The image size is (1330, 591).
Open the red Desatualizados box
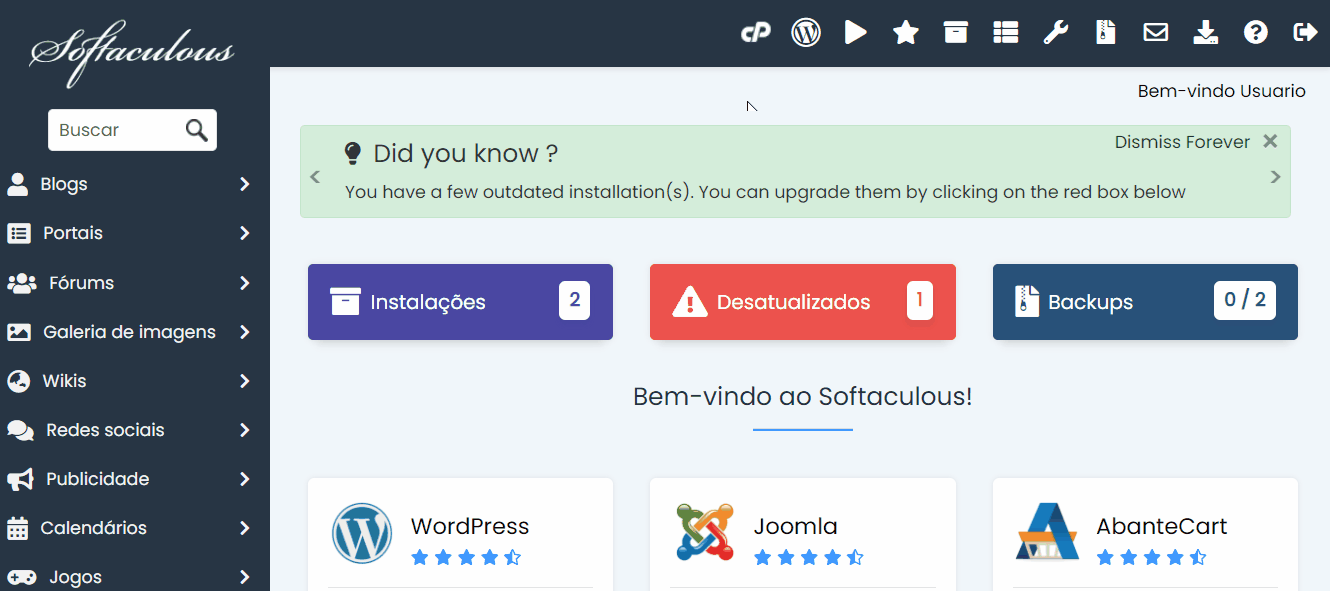tap(803, 302)
